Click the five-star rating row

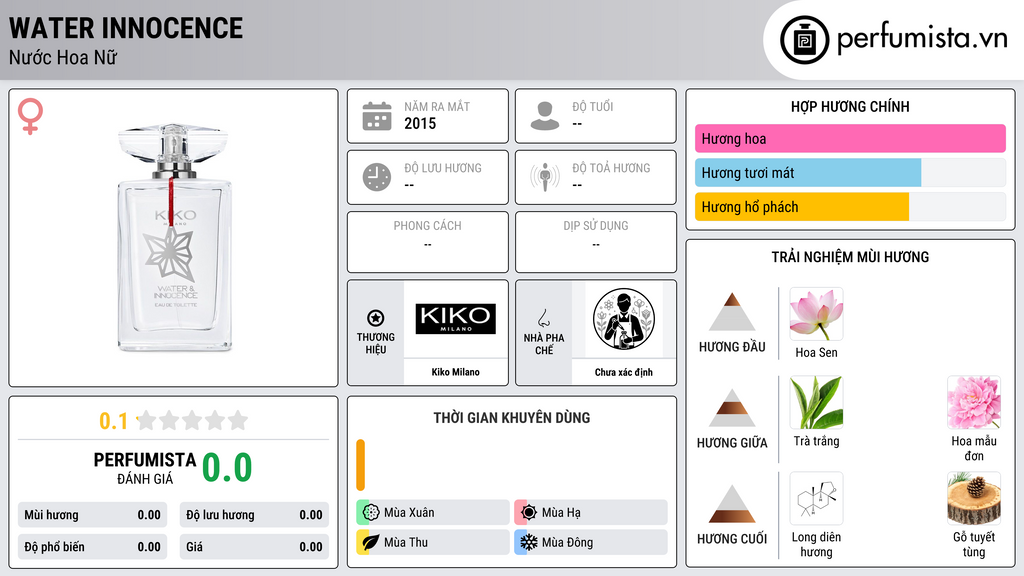tap(192, 420)
